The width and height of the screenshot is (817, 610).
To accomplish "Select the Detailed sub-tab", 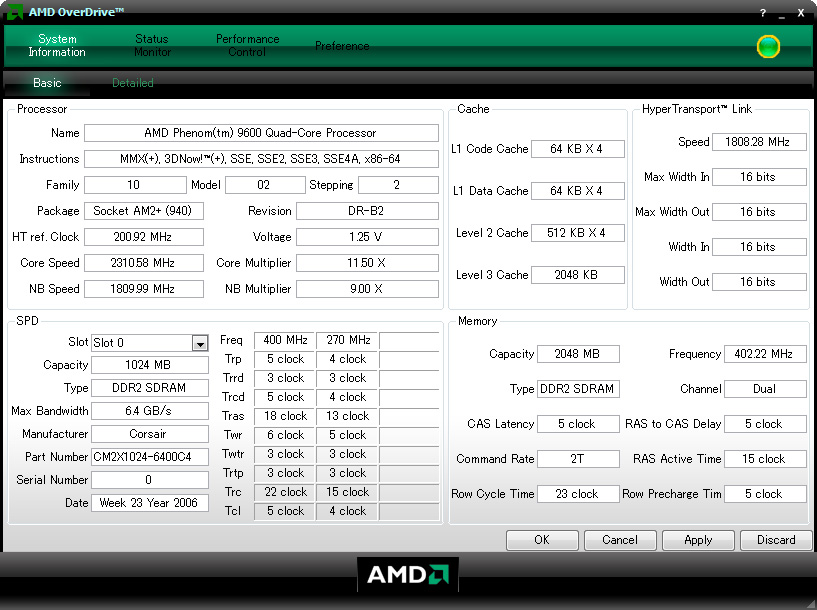I will [x=133, y=83].
